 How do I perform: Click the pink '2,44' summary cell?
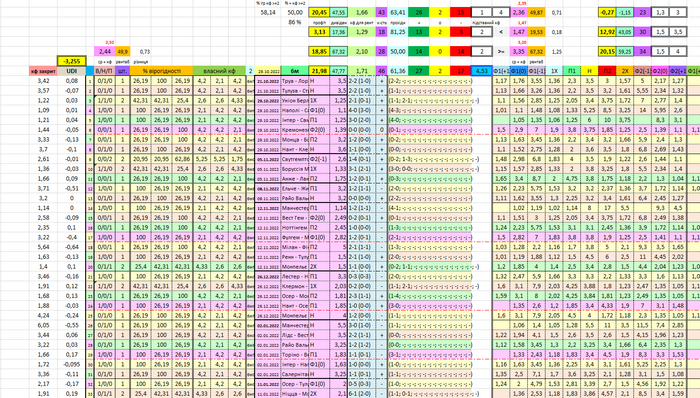(104, 51)
